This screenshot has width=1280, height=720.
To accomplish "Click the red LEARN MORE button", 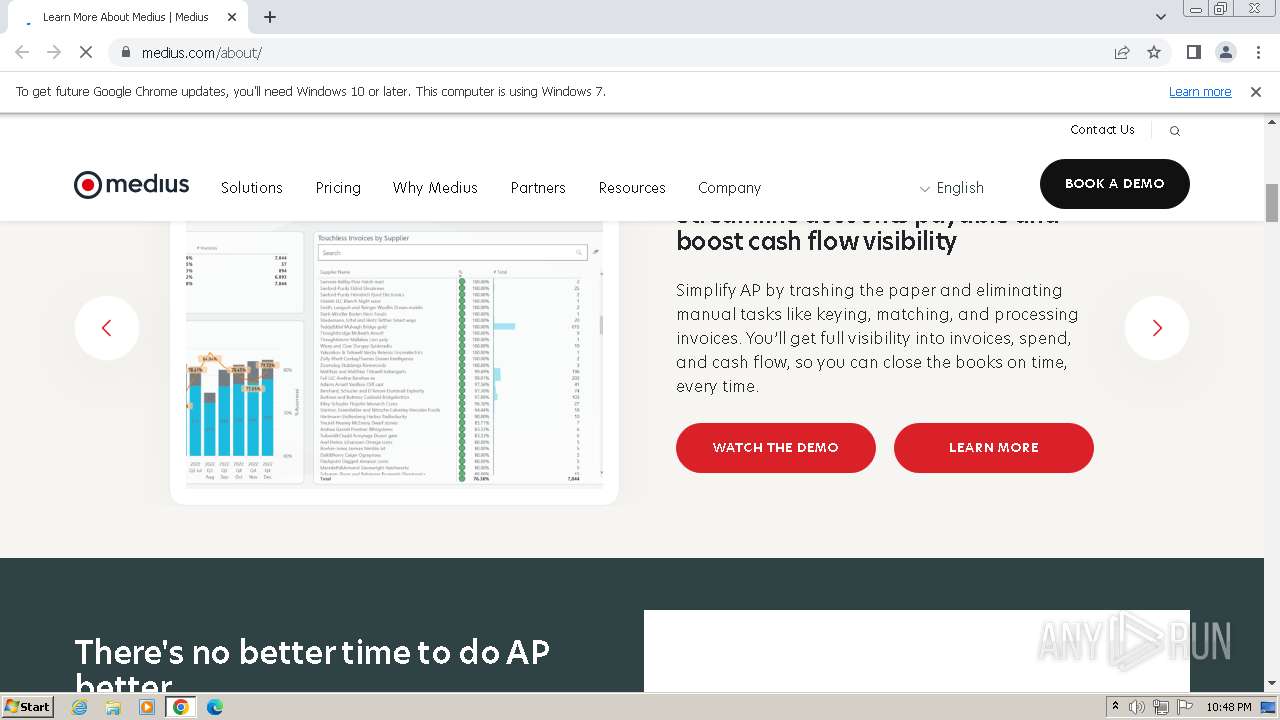I will coord(994,448).
